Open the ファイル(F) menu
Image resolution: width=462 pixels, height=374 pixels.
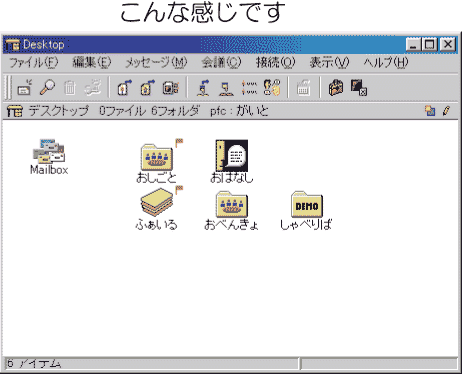[x=34, y=62]
